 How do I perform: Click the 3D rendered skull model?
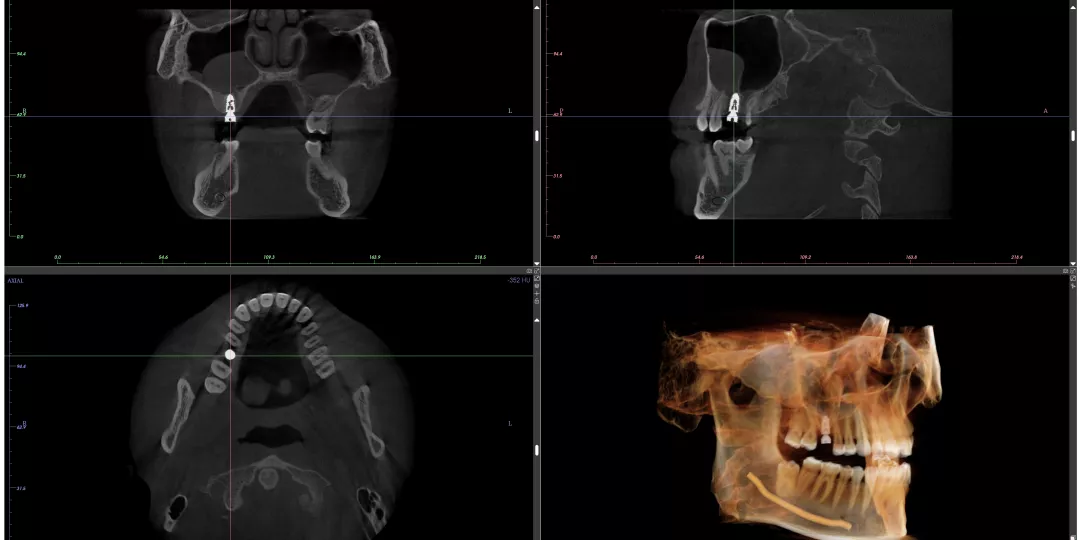(799, 424)
